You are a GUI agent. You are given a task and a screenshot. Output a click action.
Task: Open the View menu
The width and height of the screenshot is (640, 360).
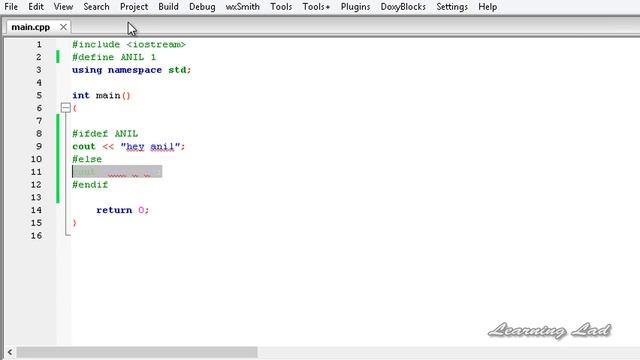(63, 7)
